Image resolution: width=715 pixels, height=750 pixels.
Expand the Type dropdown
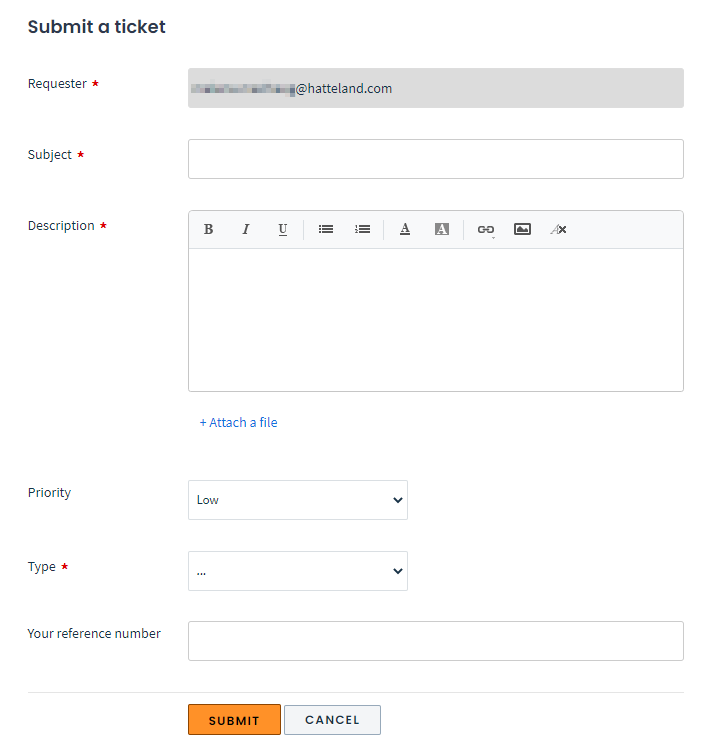coord(298,571)
